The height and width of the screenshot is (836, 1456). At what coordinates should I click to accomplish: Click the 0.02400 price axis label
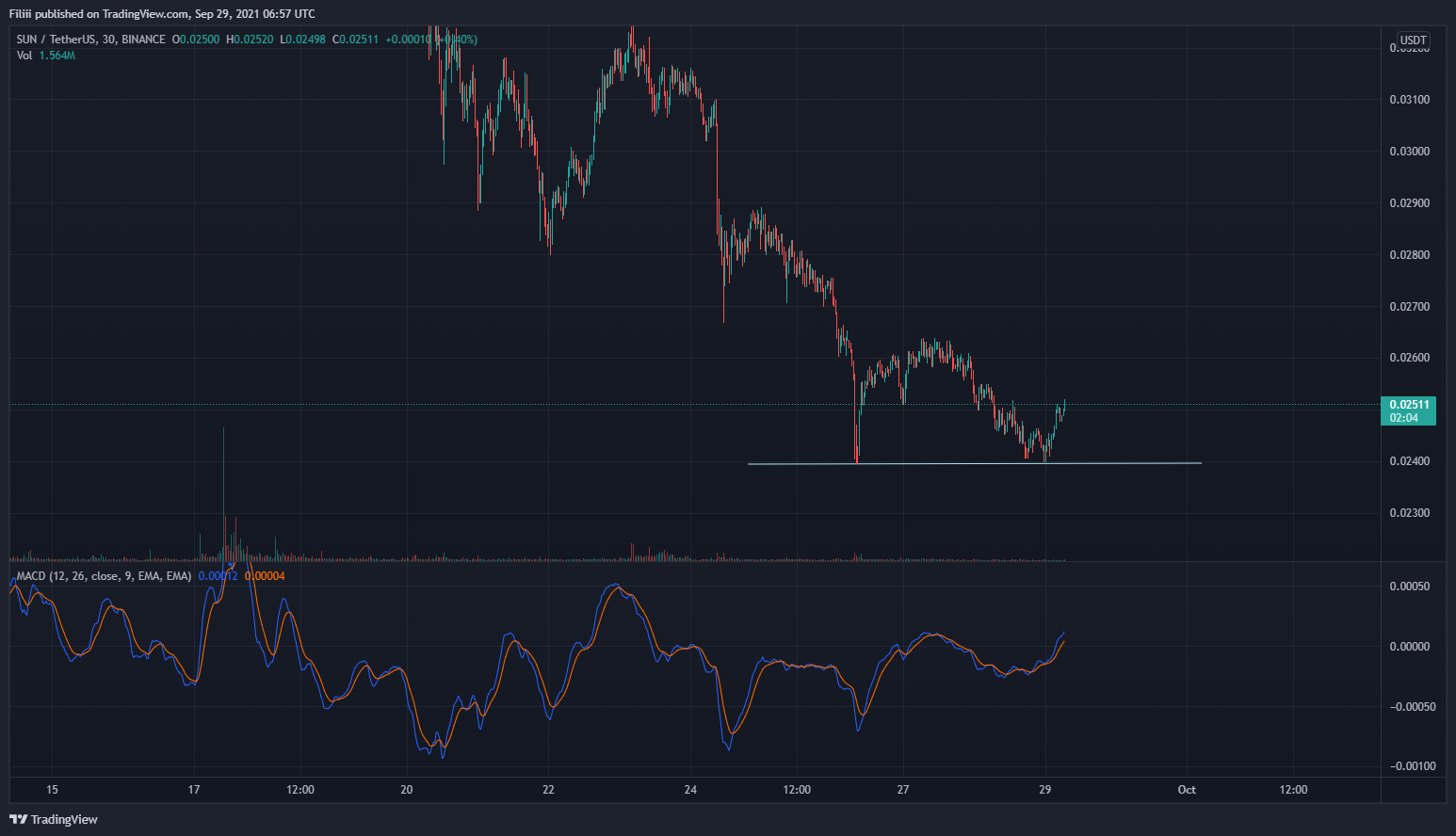click(x=1409, y=461)
